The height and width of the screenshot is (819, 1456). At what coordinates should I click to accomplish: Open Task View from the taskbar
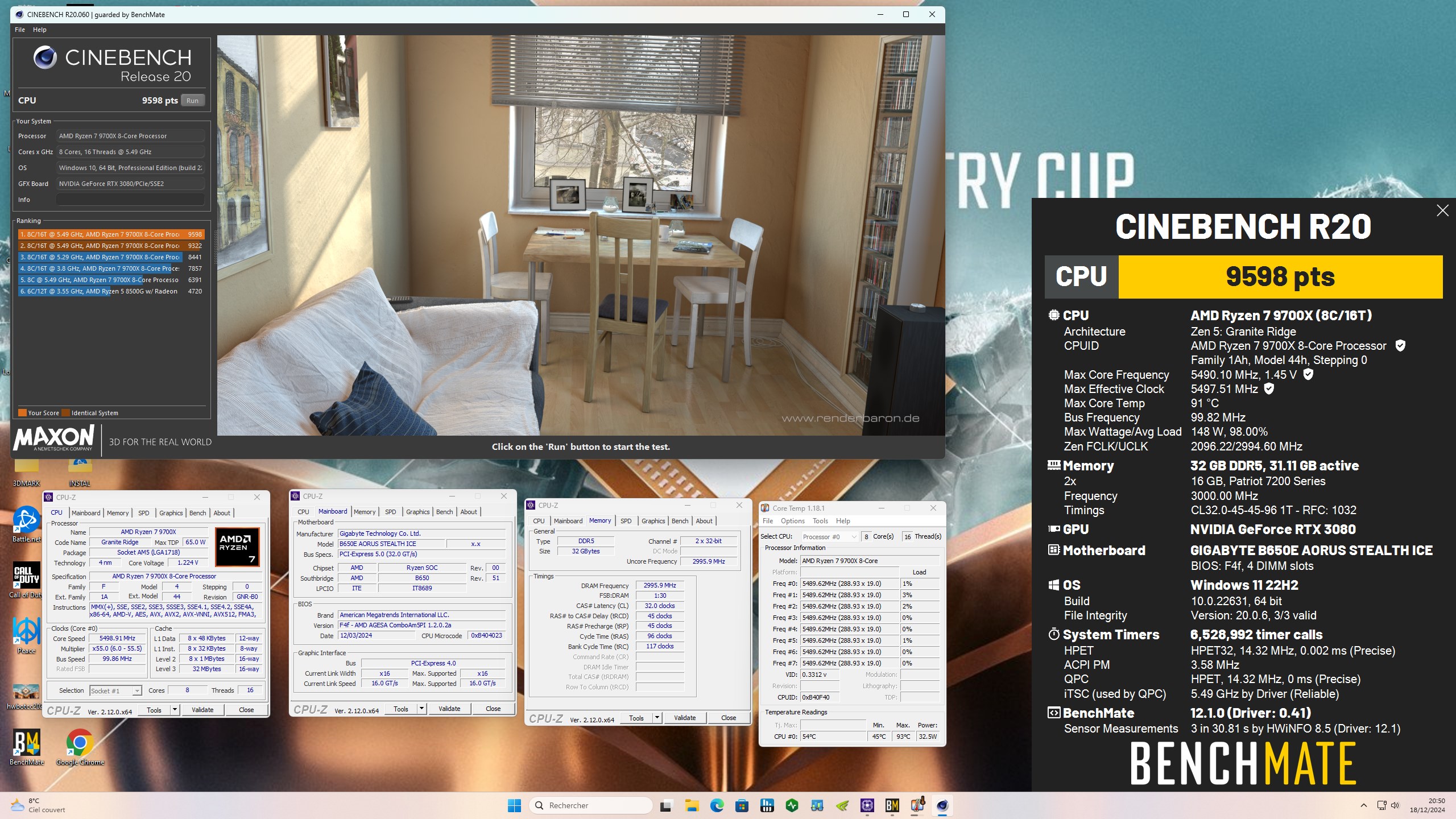point(665,805)
